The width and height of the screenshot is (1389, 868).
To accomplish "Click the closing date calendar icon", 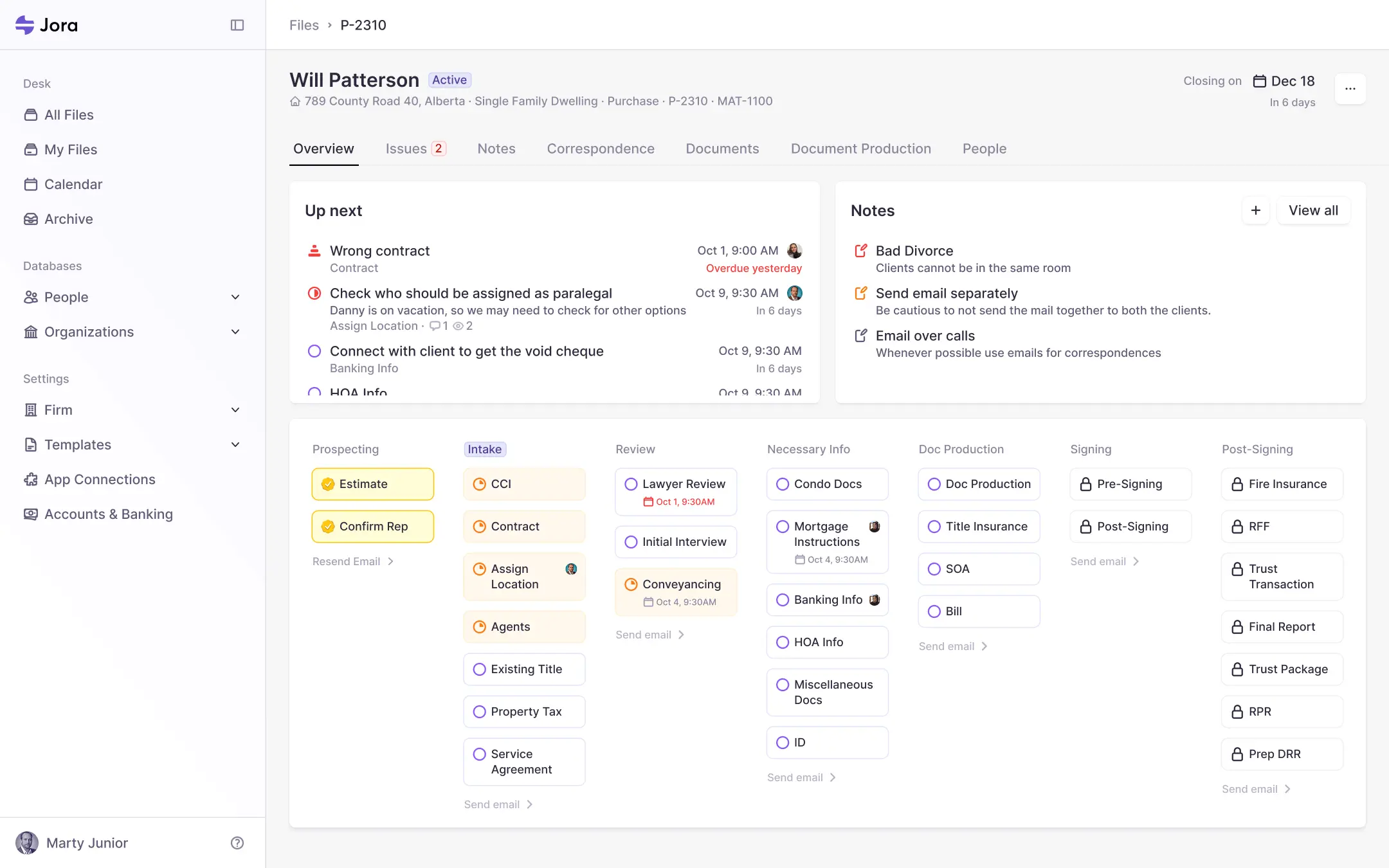I will [x=1259, y=82].
